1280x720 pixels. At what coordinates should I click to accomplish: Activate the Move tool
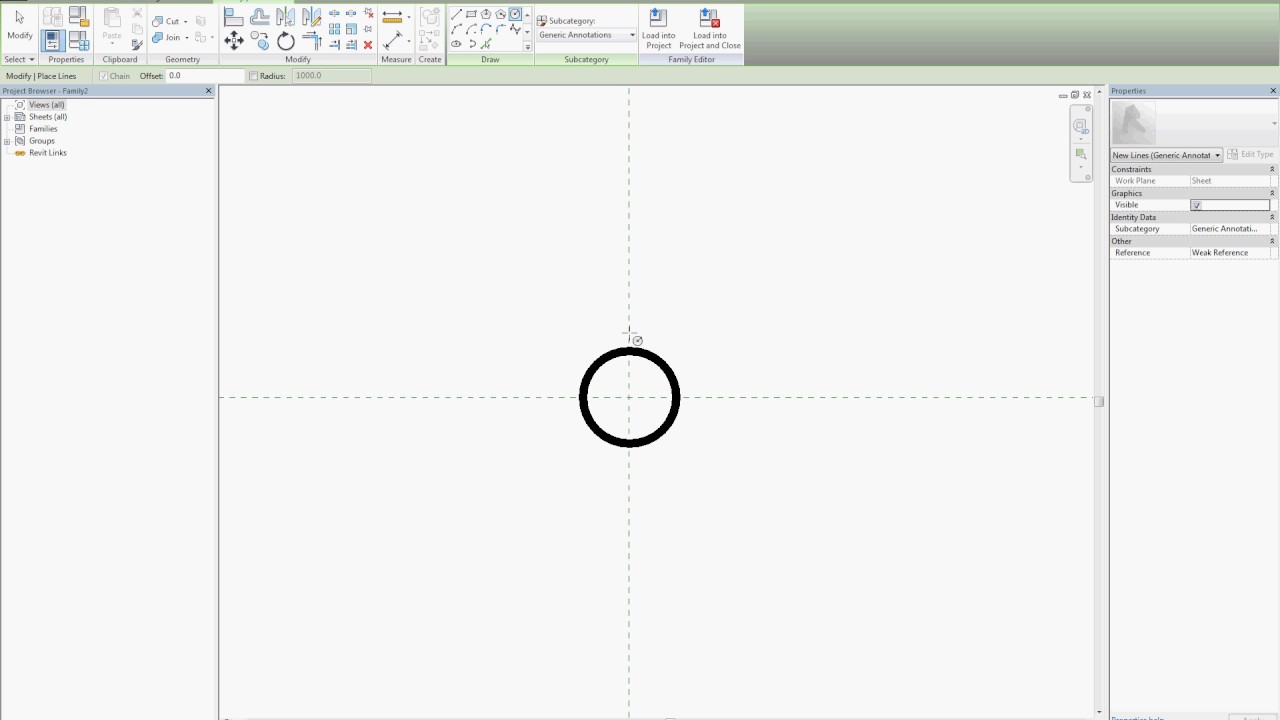tap(234, 39)
